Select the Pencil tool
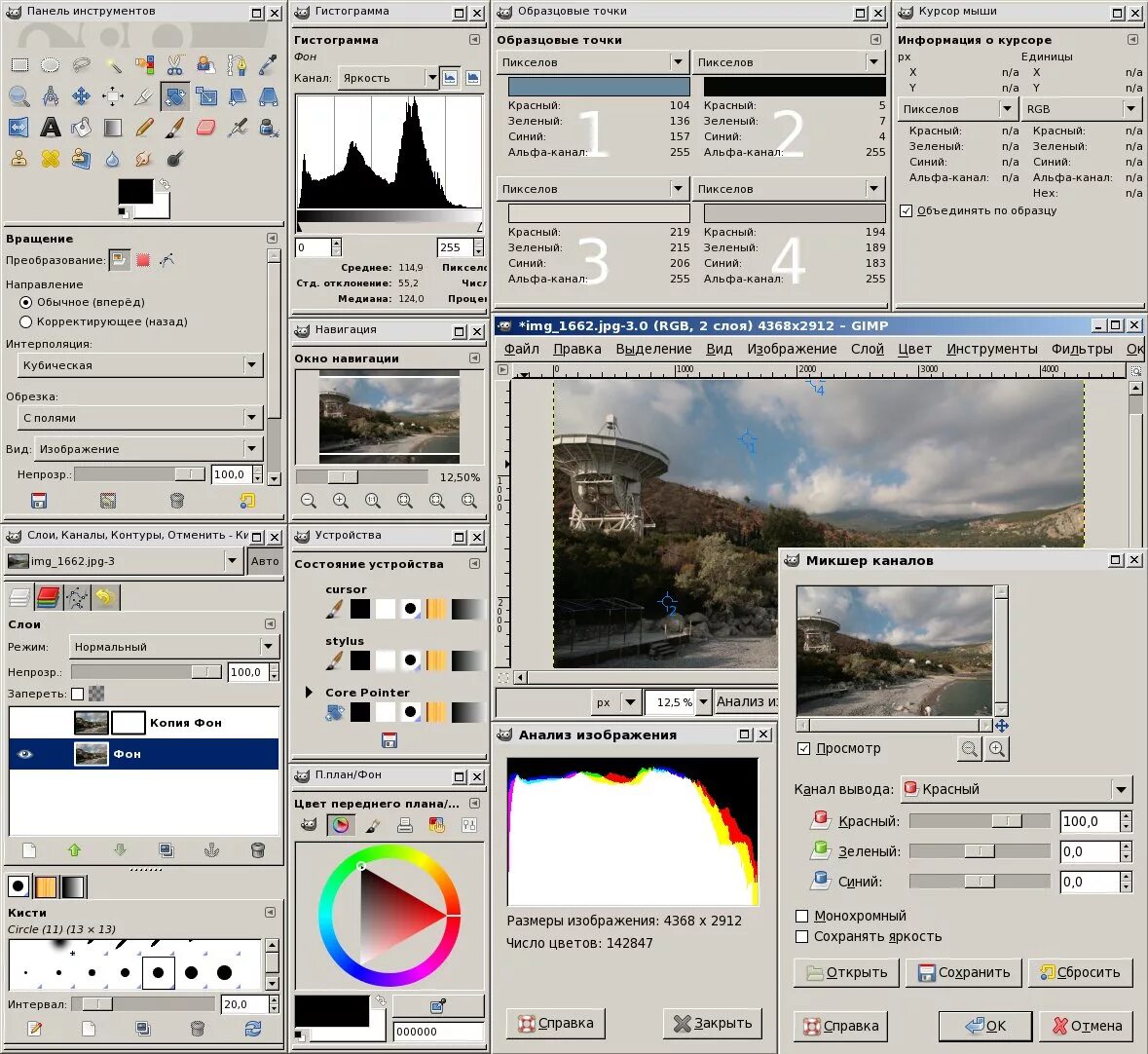This screenshot has height=1054, width=1148. [144, 128]
